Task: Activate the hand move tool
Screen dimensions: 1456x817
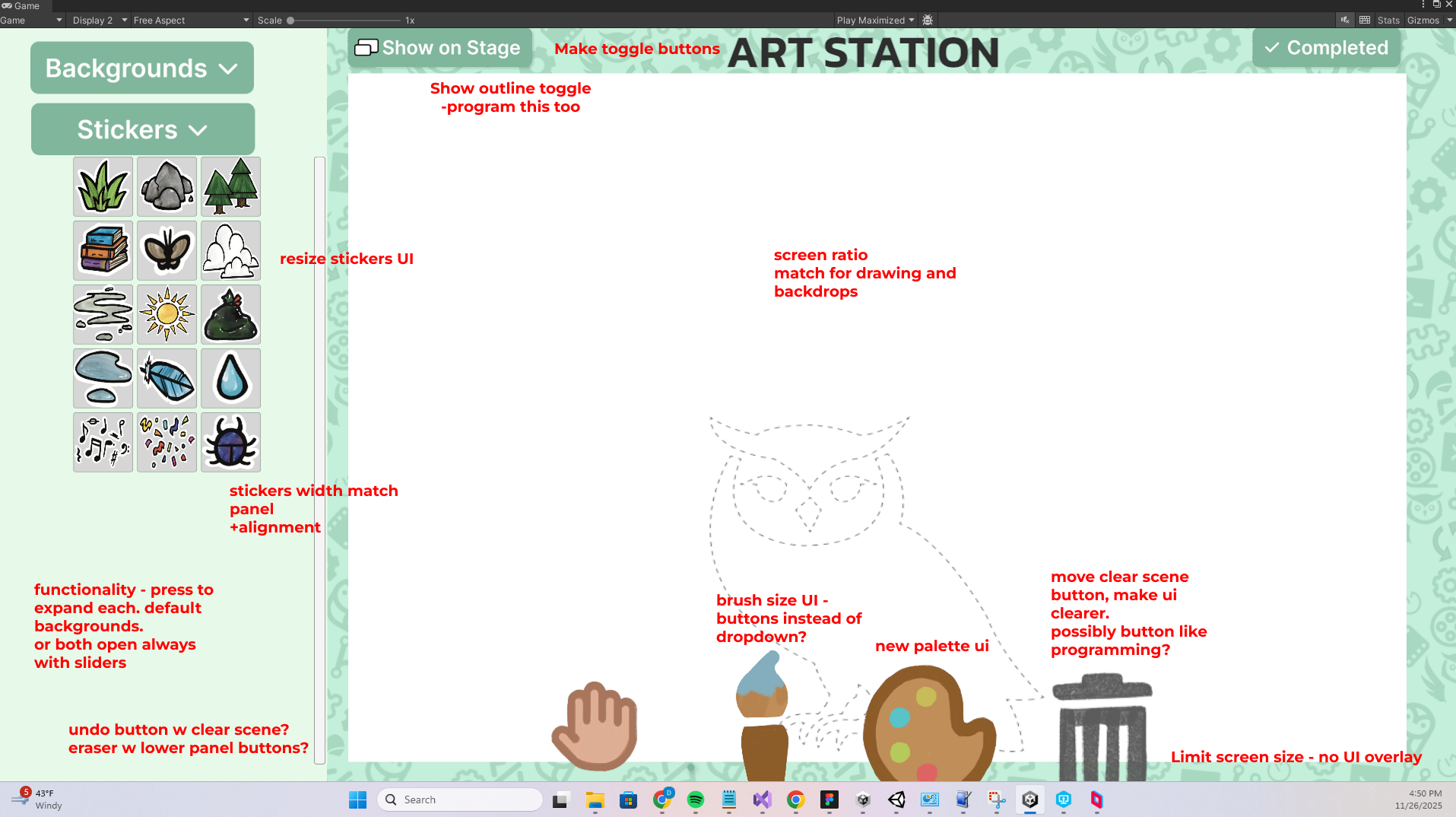Action: tap(595, 726)
